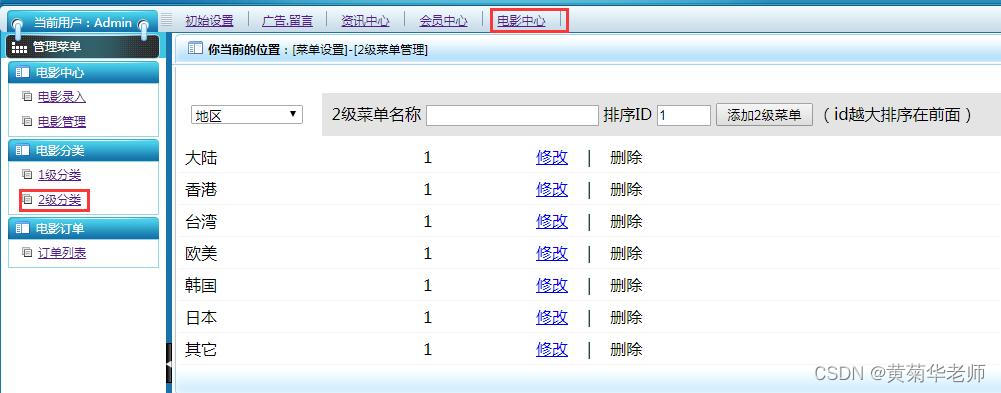Click 修改 for the 香港 row

[x=552, y=189]
